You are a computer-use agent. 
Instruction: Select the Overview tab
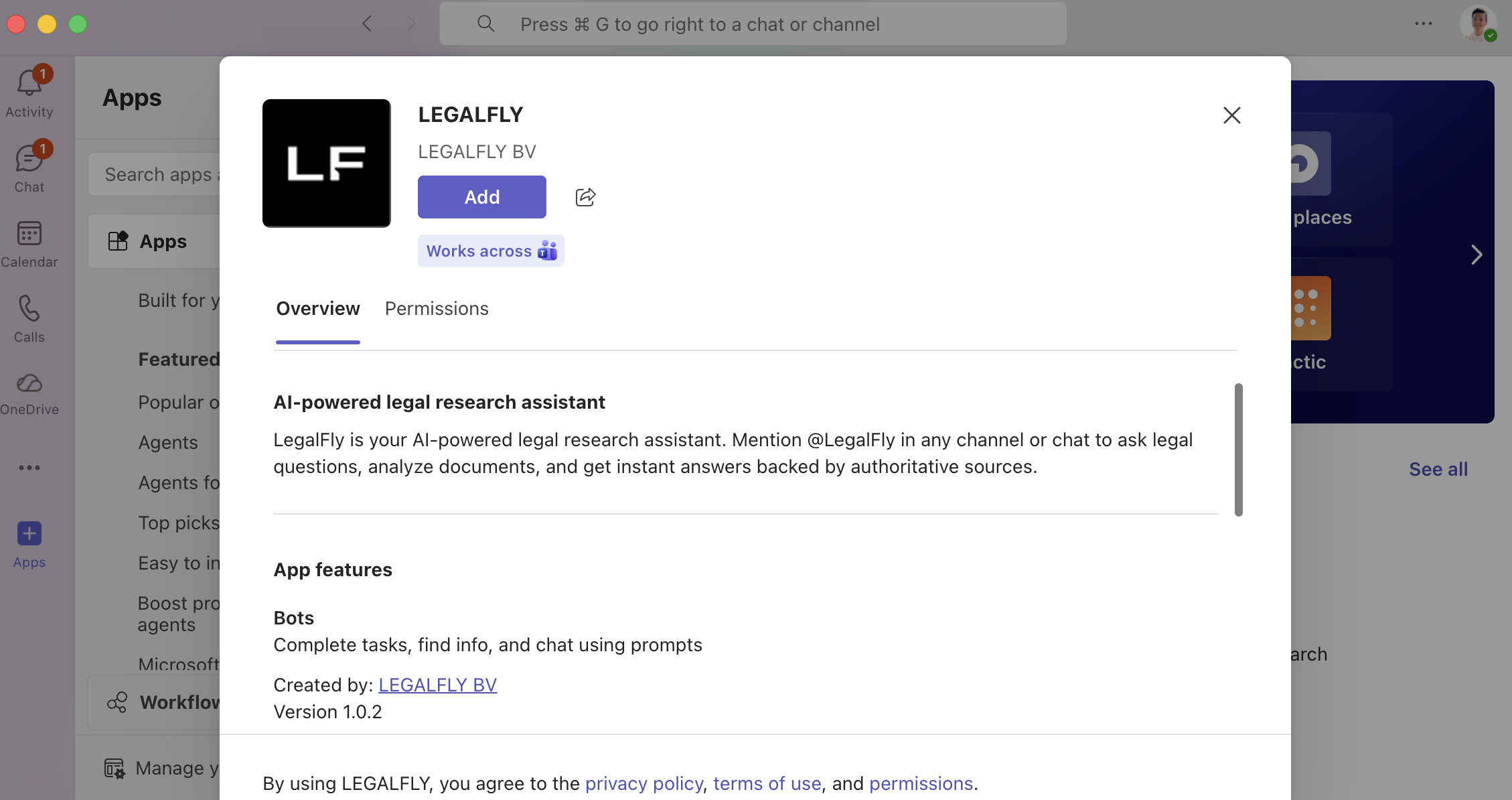tap(318, 309)
